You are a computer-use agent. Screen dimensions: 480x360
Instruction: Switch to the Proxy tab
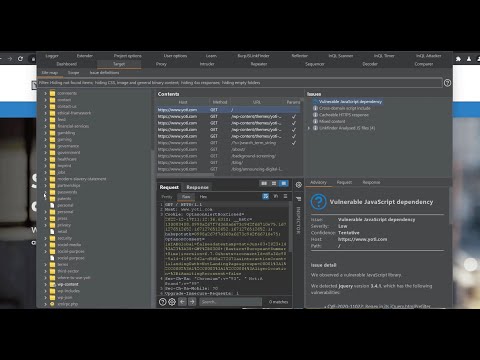pos(161,64)
